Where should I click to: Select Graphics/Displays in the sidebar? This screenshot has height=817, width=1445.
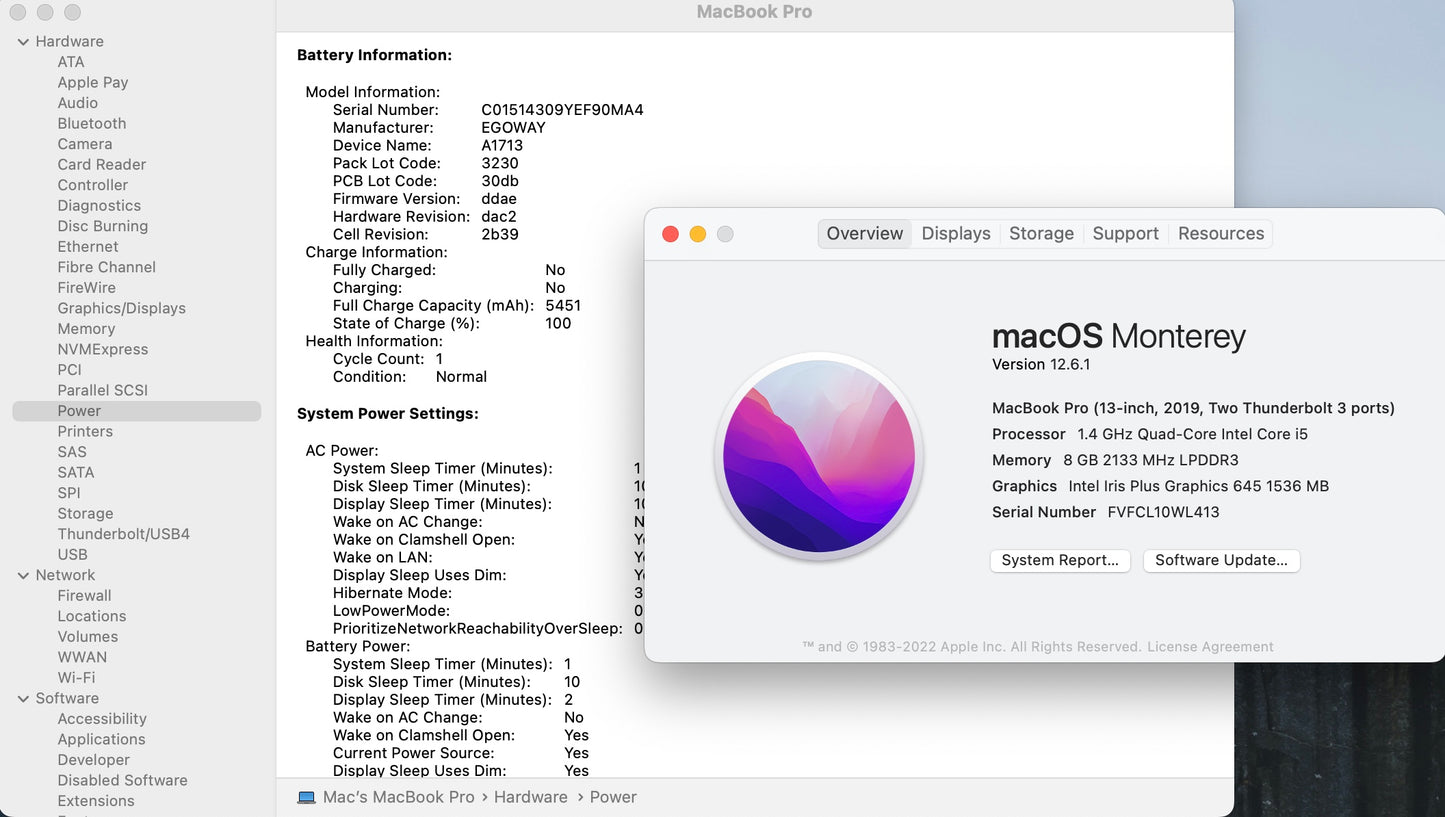pos(121,309)
